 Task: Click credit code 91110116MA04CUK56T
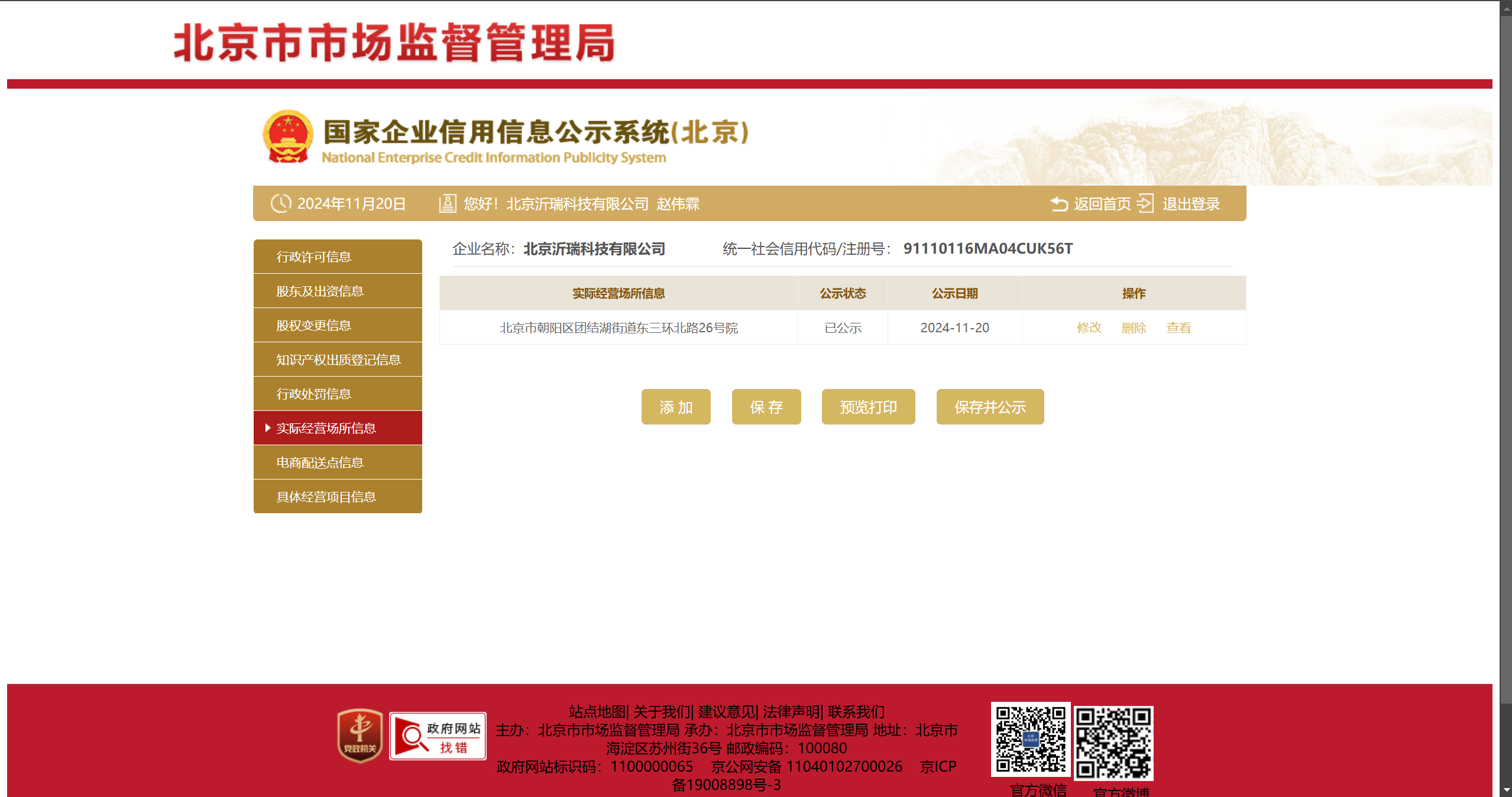[x=988, y=249]
